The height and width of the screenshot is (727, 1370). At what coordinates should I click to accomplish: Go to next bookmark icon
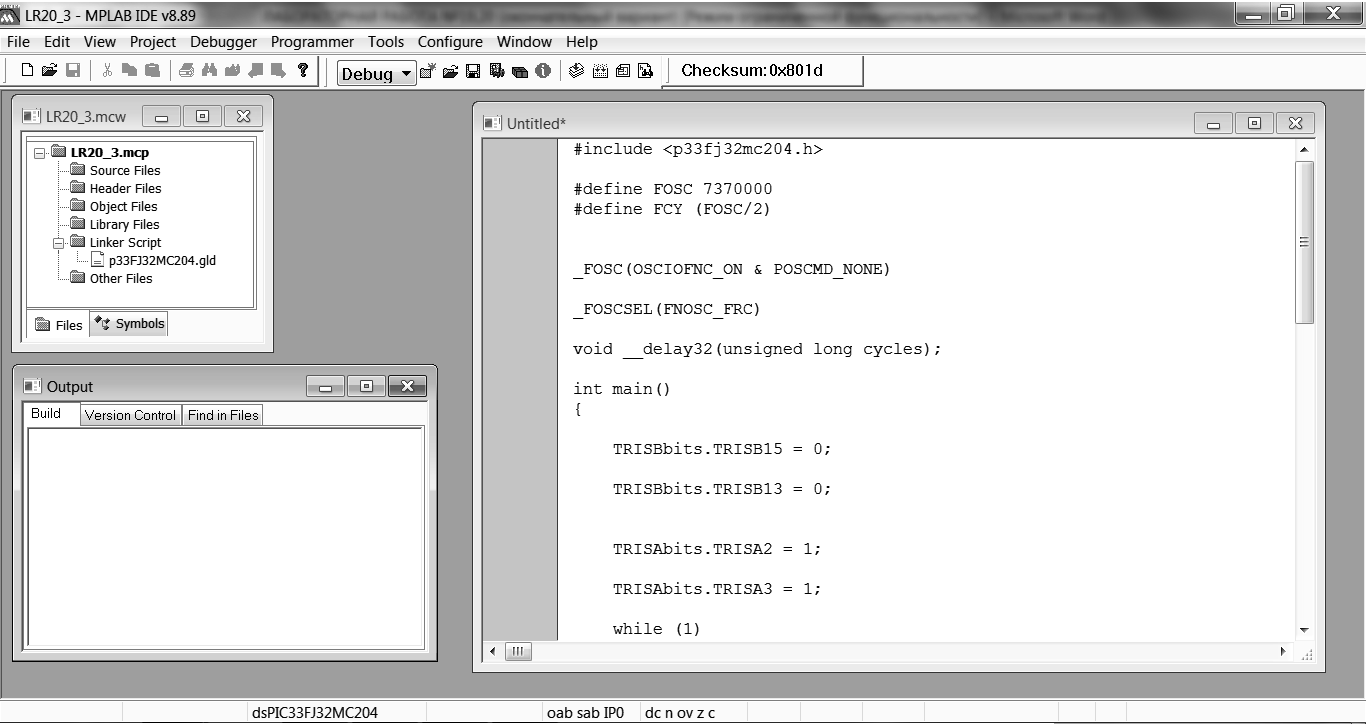278,70
